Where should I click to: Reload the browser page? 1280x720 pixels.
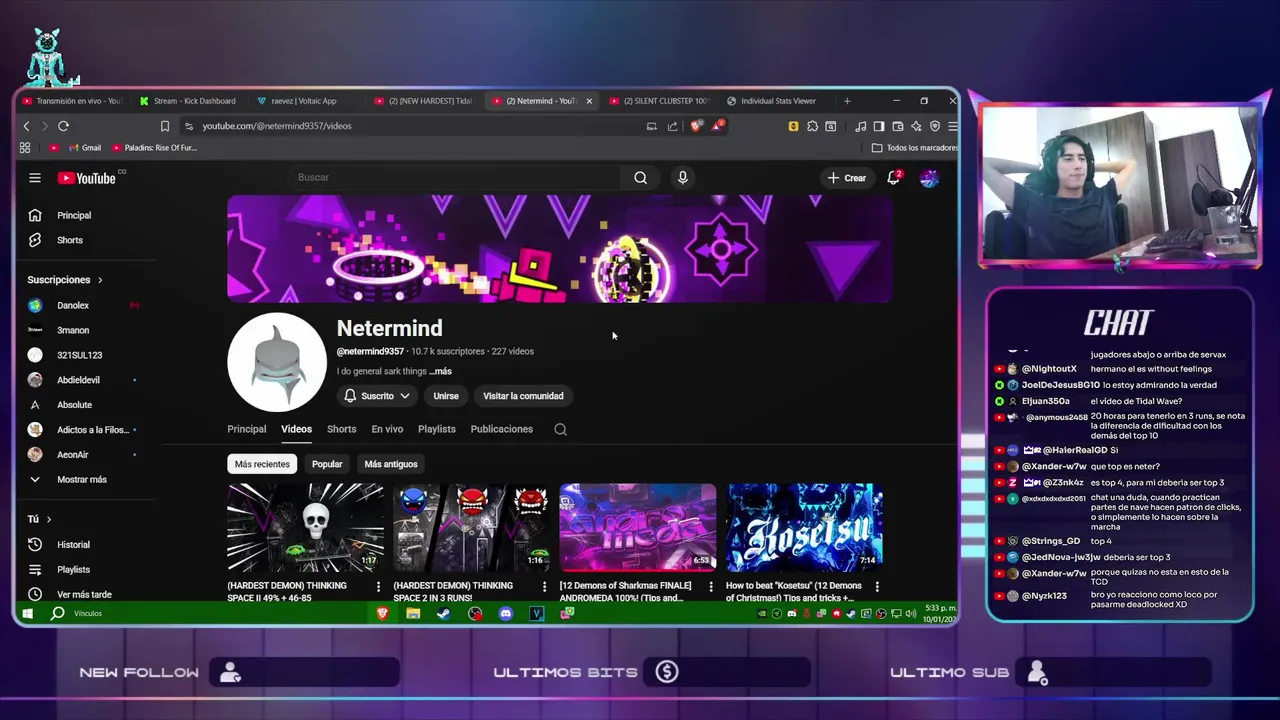[x=63, y=126]
